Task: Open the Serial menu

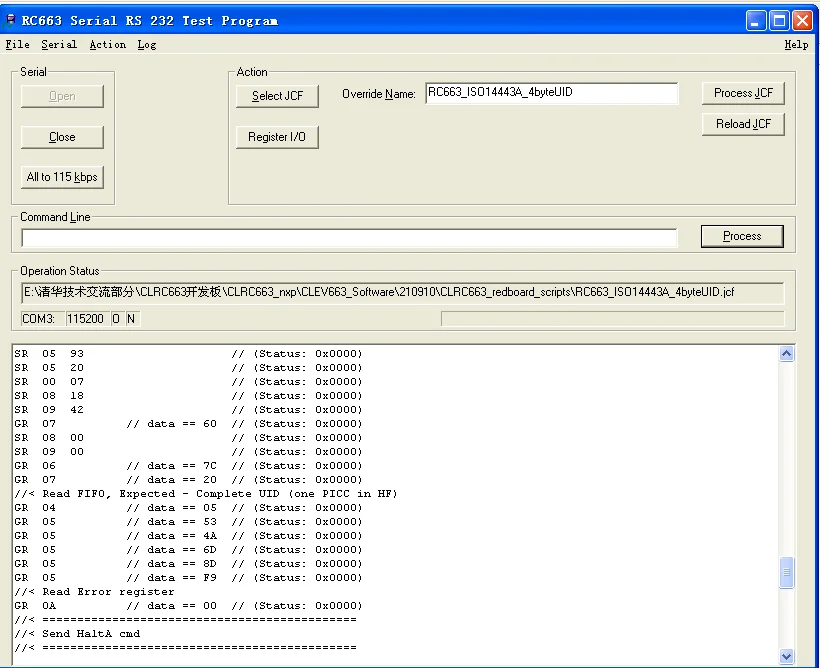Action: [x=59, y=45]
